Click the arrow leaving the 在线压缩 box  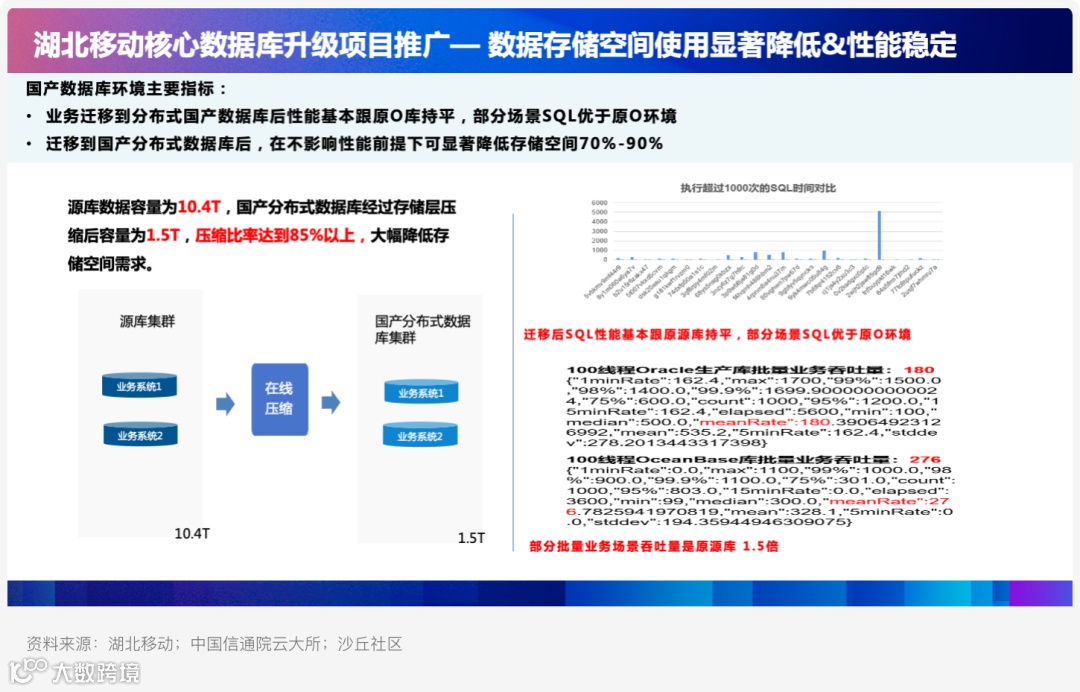pos(331,402)
